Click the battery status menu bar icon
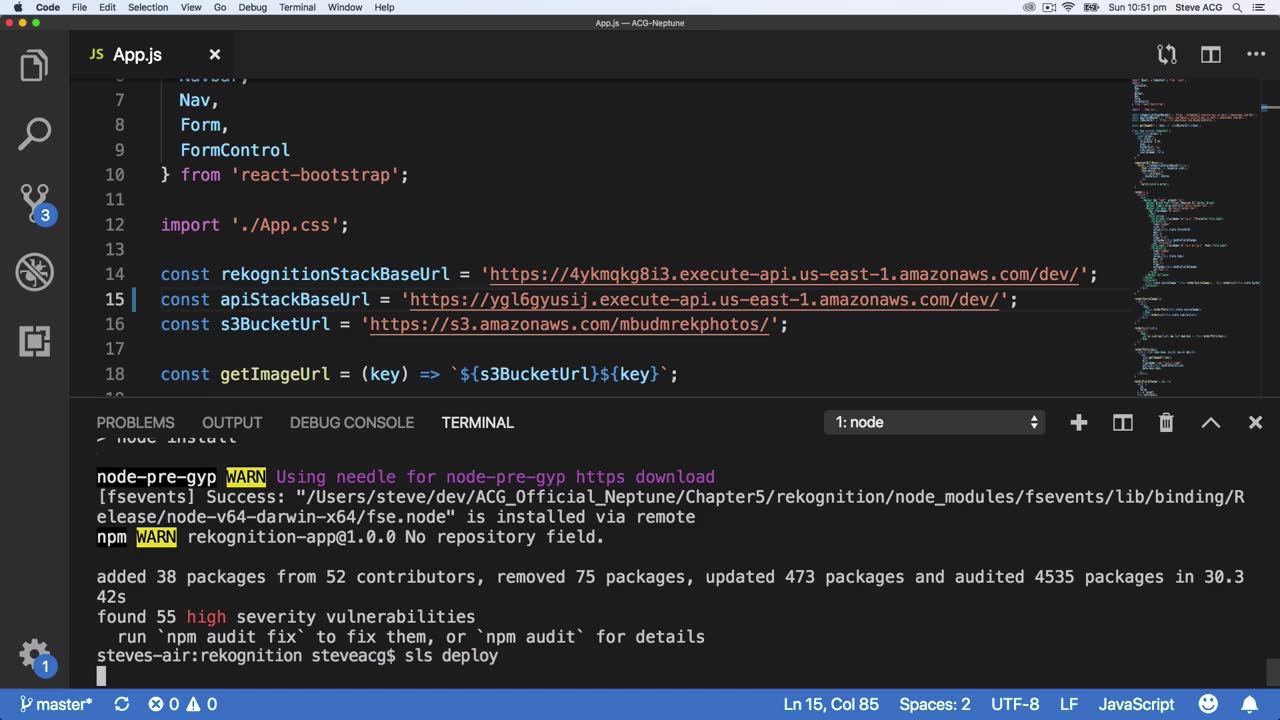 tap(1091, 7)
